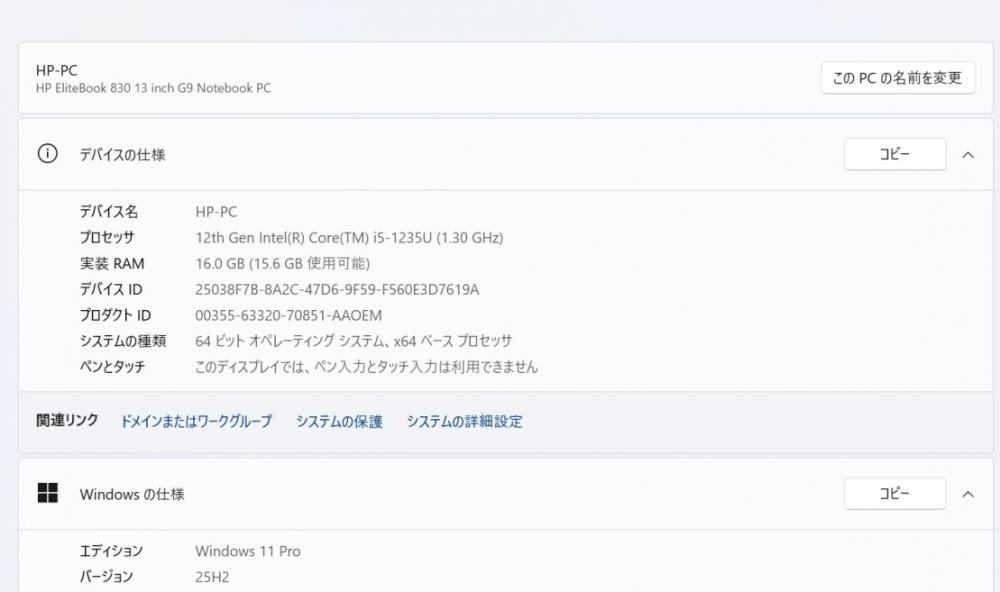
Task: Select product ID 00355-63320-70851-AAOEM
Action: 289,316
